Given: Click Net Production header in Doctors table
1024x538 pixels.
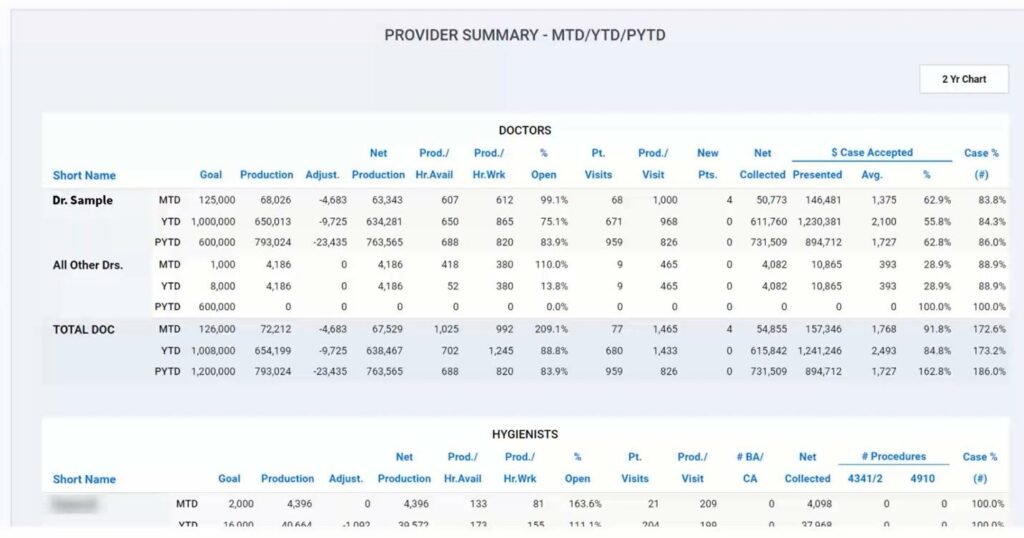Looking at the screenshot, I should tap(378, 164).
